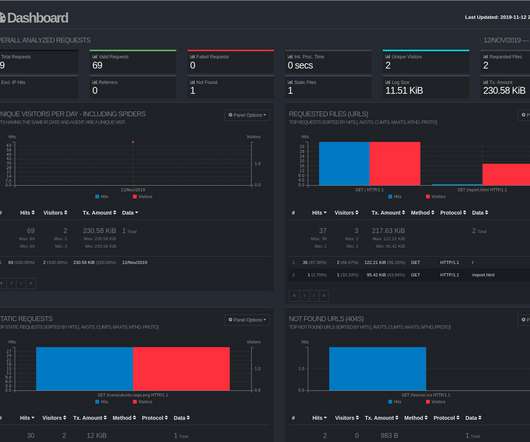Toggle Visitors legend in Unique Visitors chart

142,196
